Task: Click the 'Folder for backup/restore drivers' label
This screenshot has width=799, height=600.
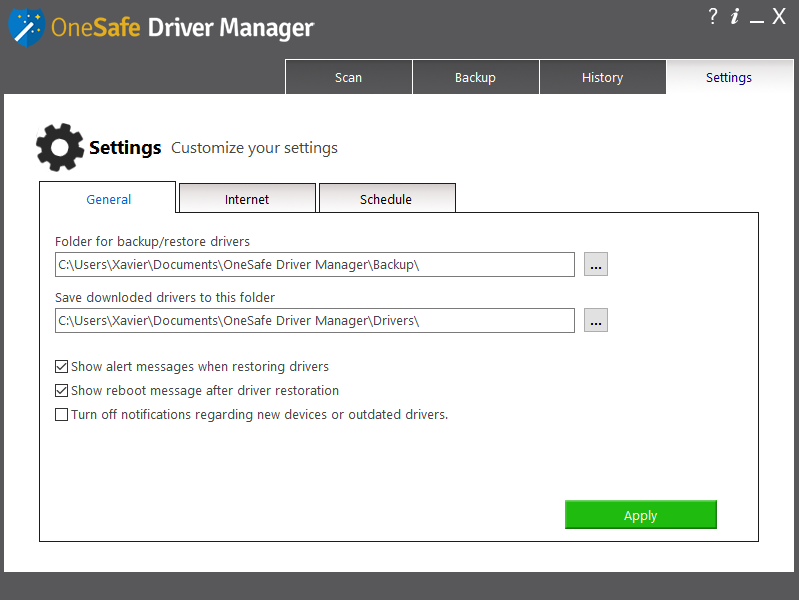Action: click(x=152, y=241)
